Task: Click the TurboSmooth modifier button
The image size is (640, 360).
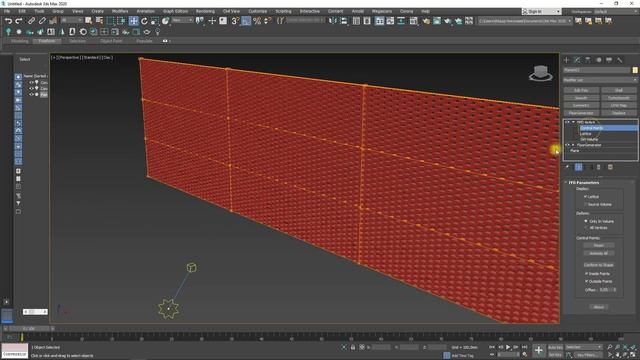Action: click(x=618, y=98)
